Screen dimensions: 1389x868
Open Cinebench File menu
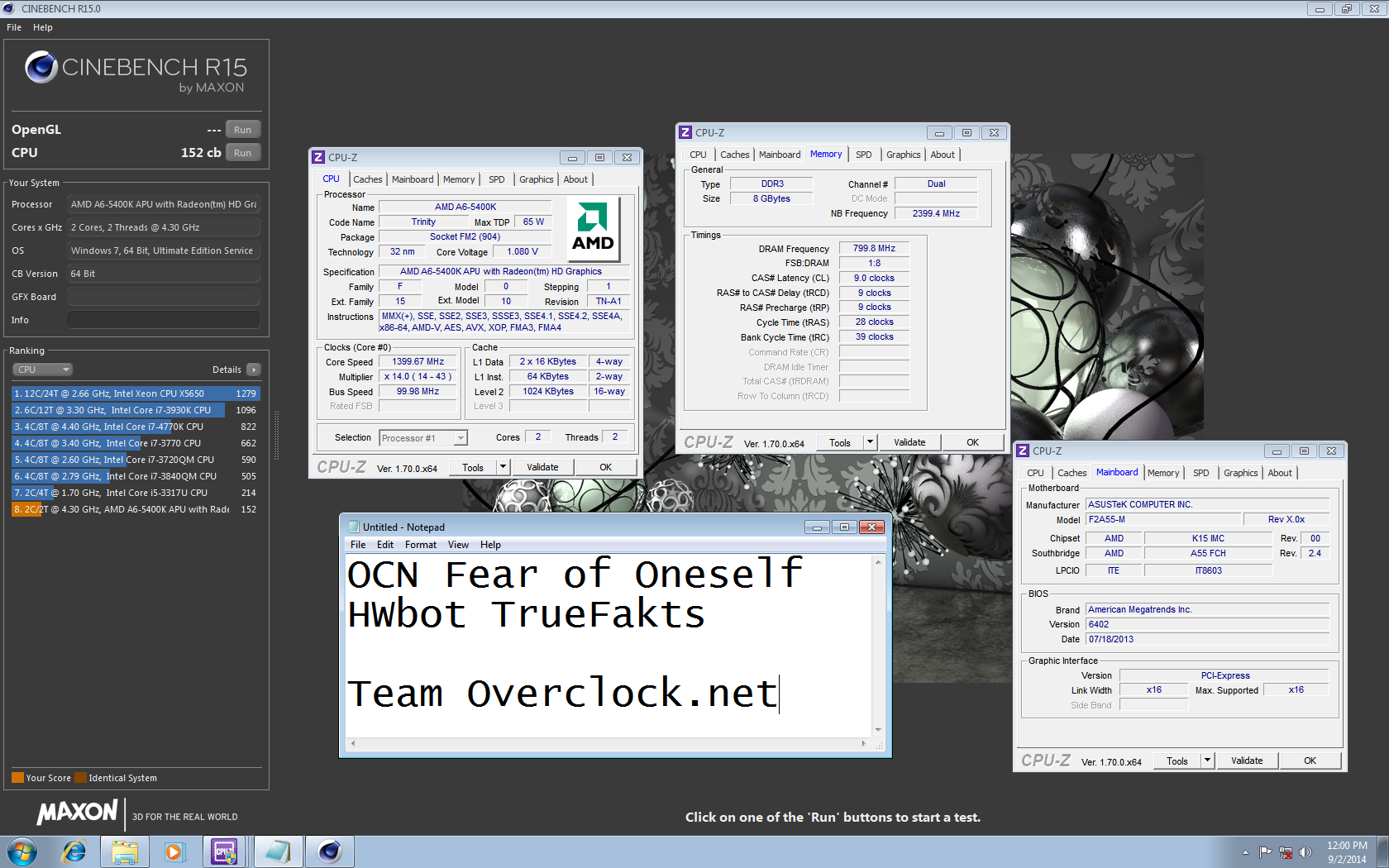14,27
